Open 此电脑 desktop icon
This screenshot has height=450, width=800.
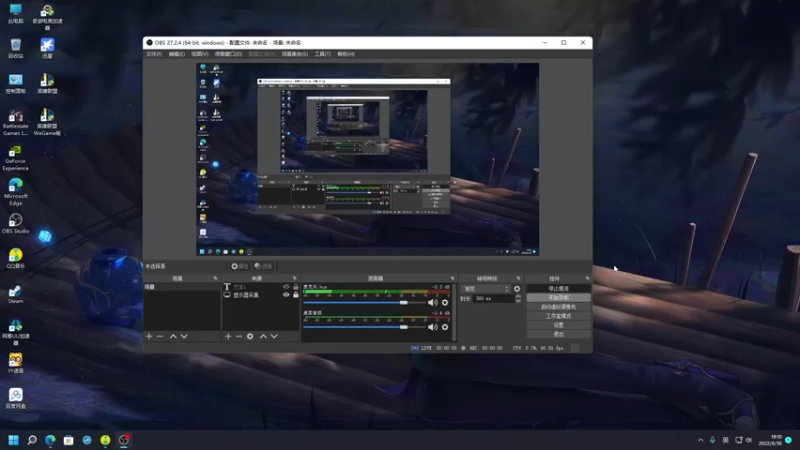tap(15, 13)
